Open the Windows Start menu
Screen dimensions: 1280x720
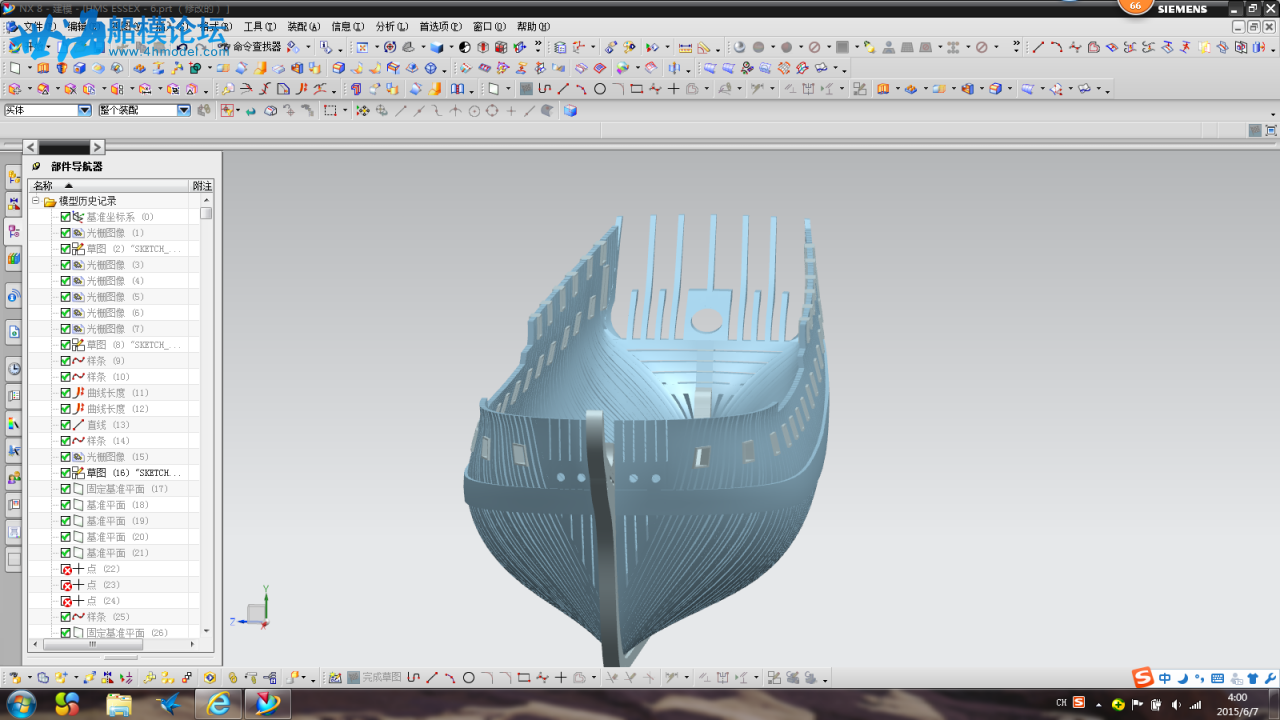point(20,704)
